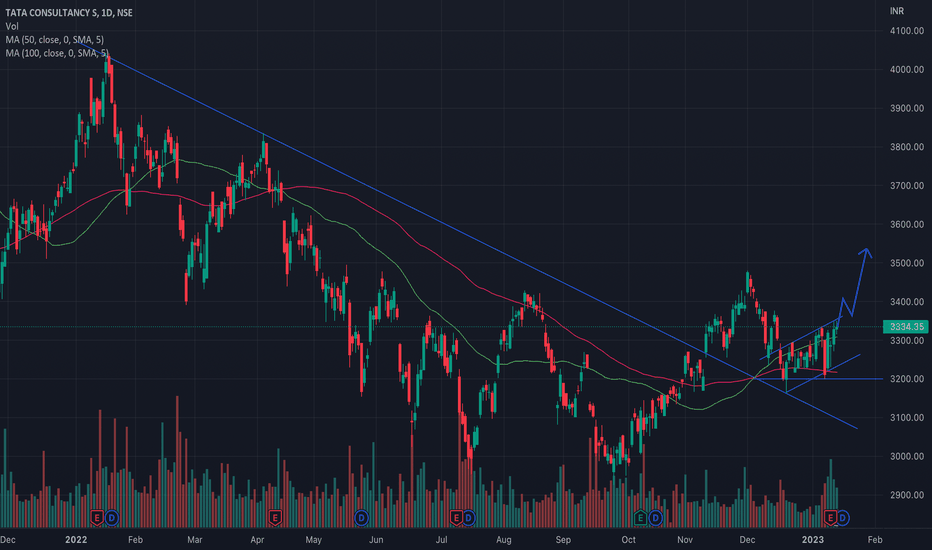
Task: Open the dividend D marker near June
Action: tap(361, 518)
